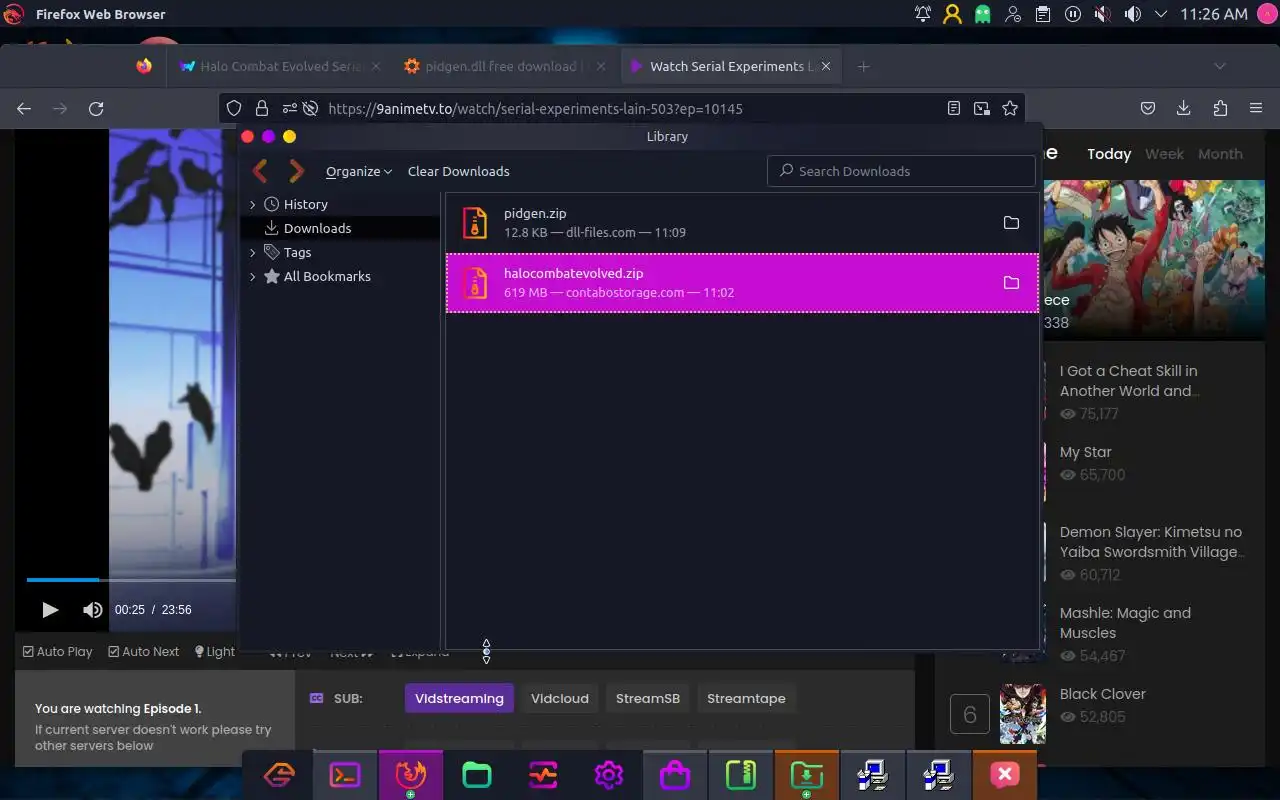Mute the video player volume
1280x800 pixels.
click(x=92, y=609)
